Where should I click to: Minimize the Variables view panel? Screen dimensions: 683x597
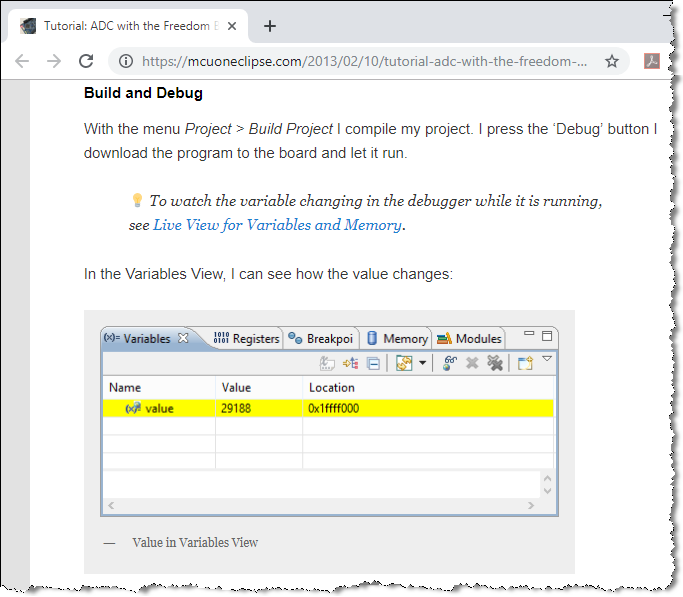click(529, 334)
